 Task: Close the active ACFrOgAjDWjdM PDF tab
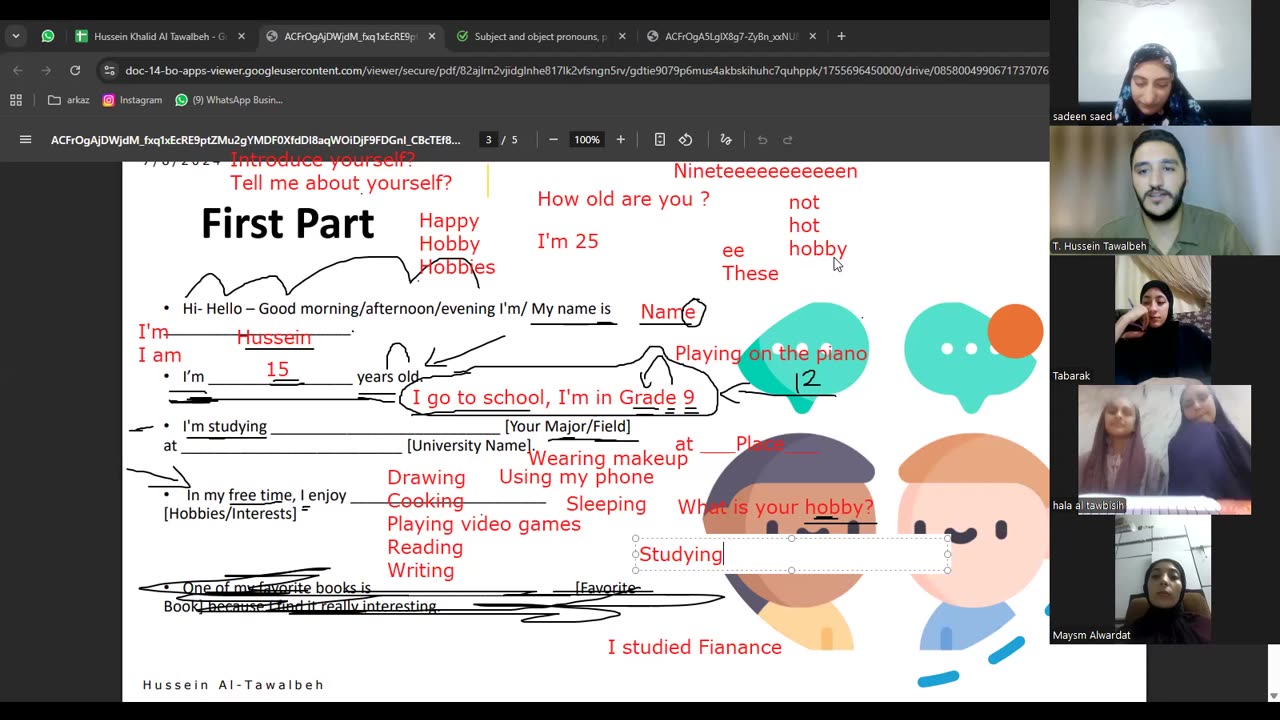click(x=431, y=36)
